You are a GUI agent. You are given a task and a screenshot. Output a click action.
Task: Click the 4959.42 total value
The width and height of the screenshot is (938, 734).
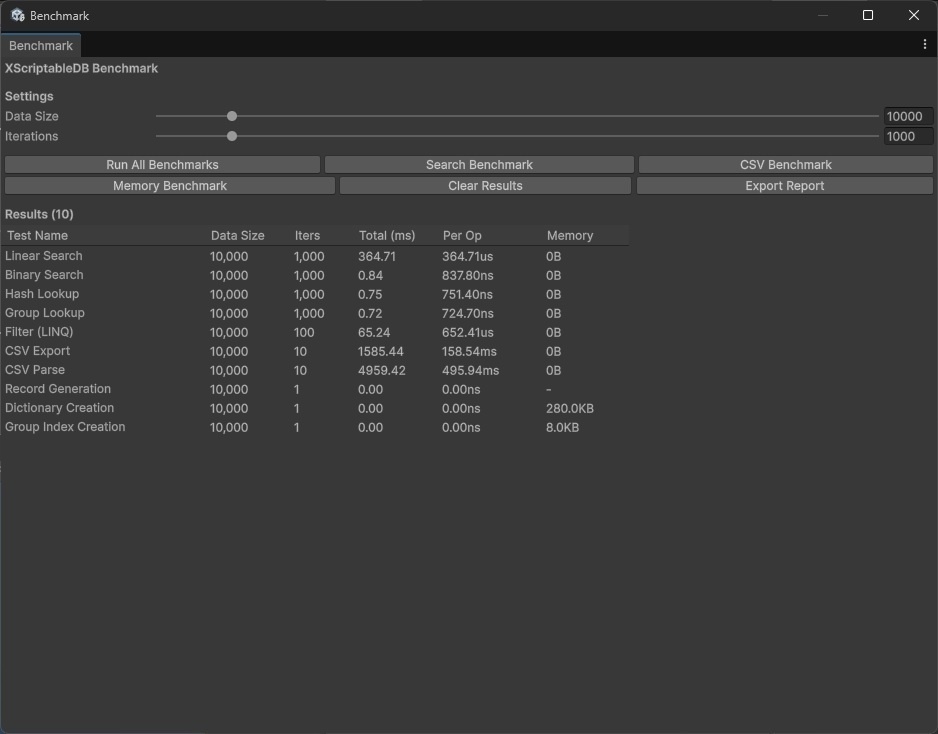pos(382,371)
